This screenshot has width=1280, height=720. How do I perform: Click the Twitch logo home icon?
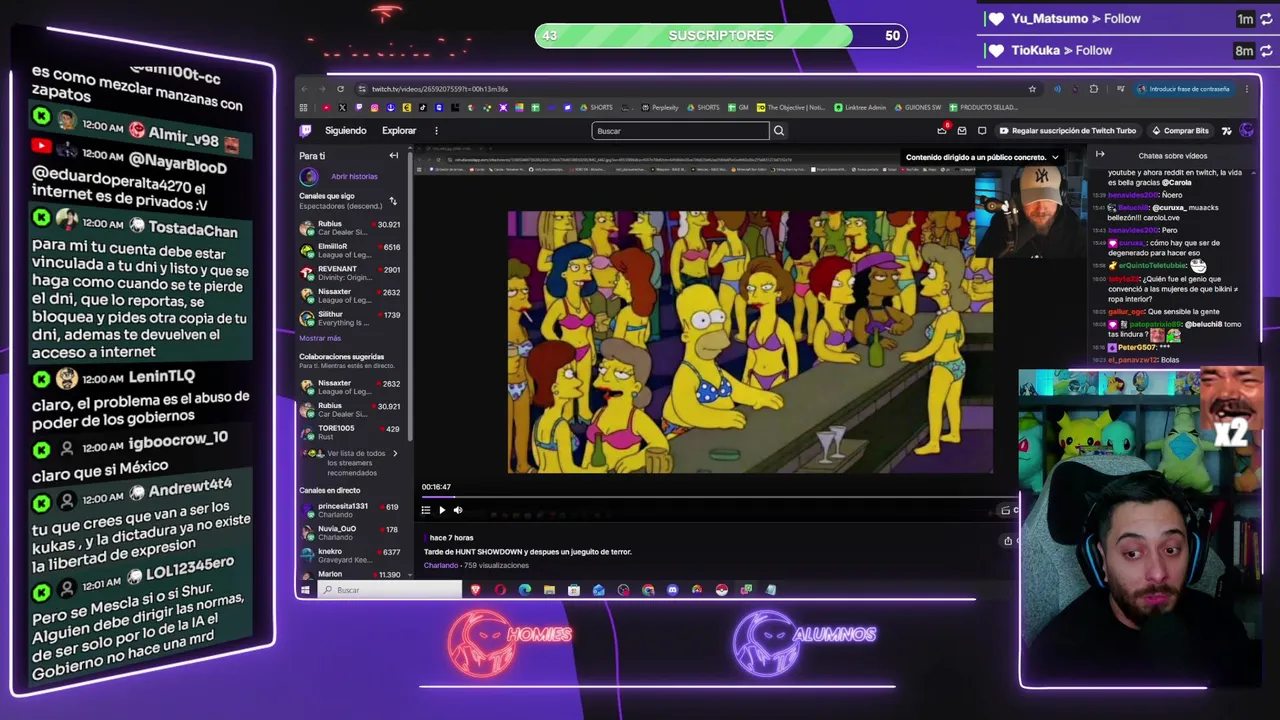point(306,130)
